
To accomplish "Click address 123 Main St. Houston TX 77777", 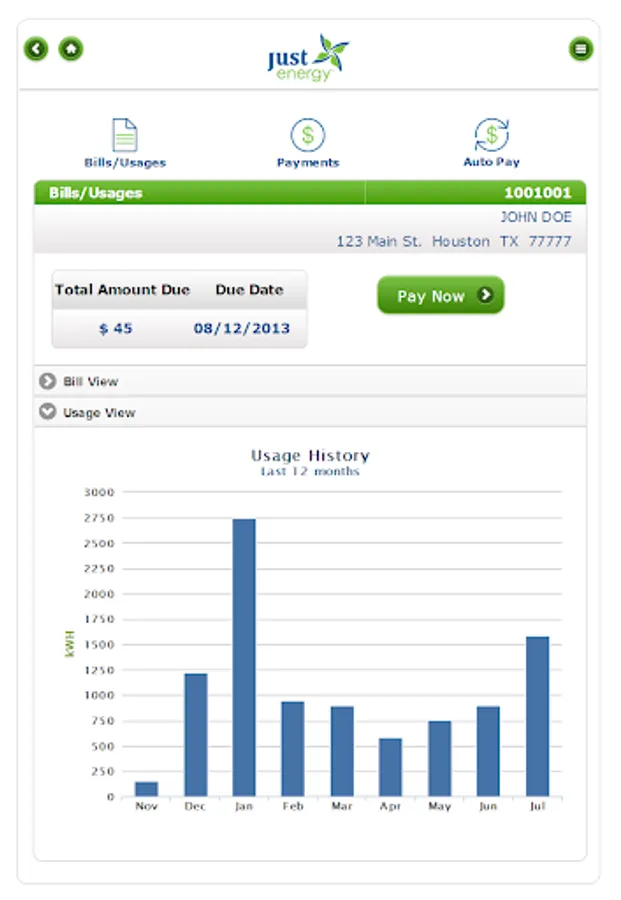I will (454, 242).
